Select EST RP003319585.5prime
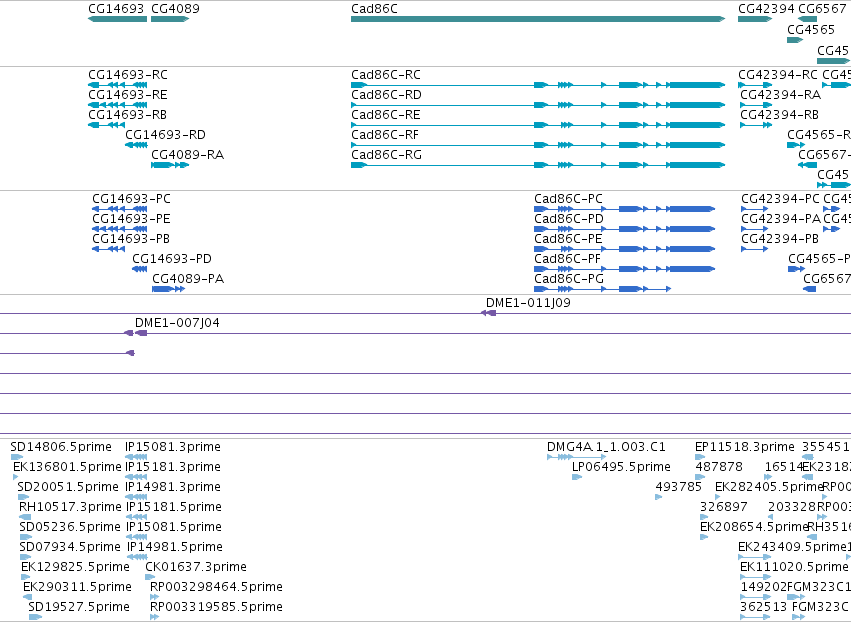This screenshot has width=851, height=622. click(x=155, y=617)
